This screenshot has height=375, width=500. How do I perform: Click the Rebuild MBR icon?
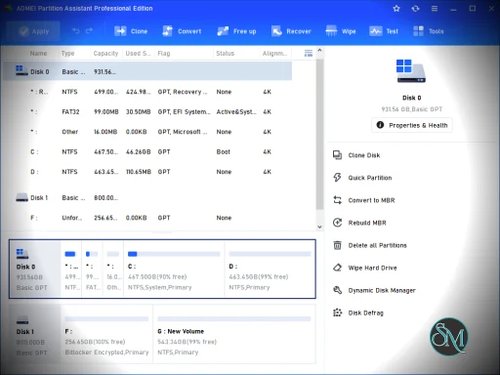coord(337,222)
